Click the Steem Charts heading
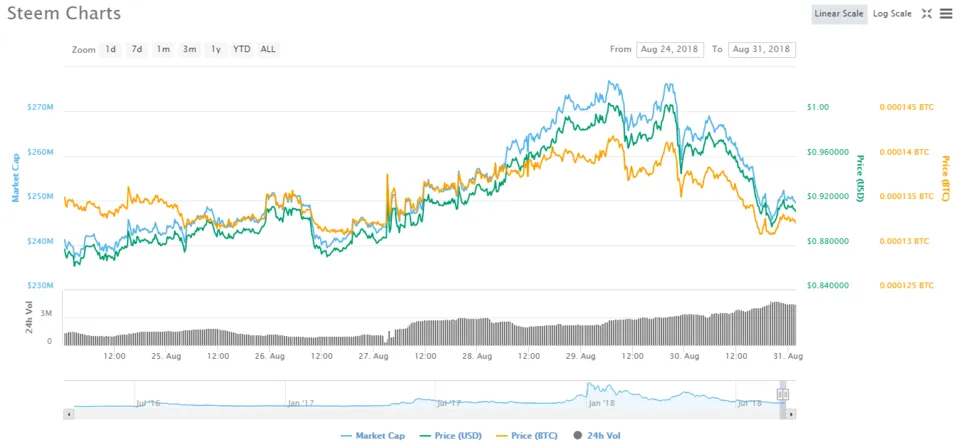Viewport: 960px width, 448px height. coord(64,13)
